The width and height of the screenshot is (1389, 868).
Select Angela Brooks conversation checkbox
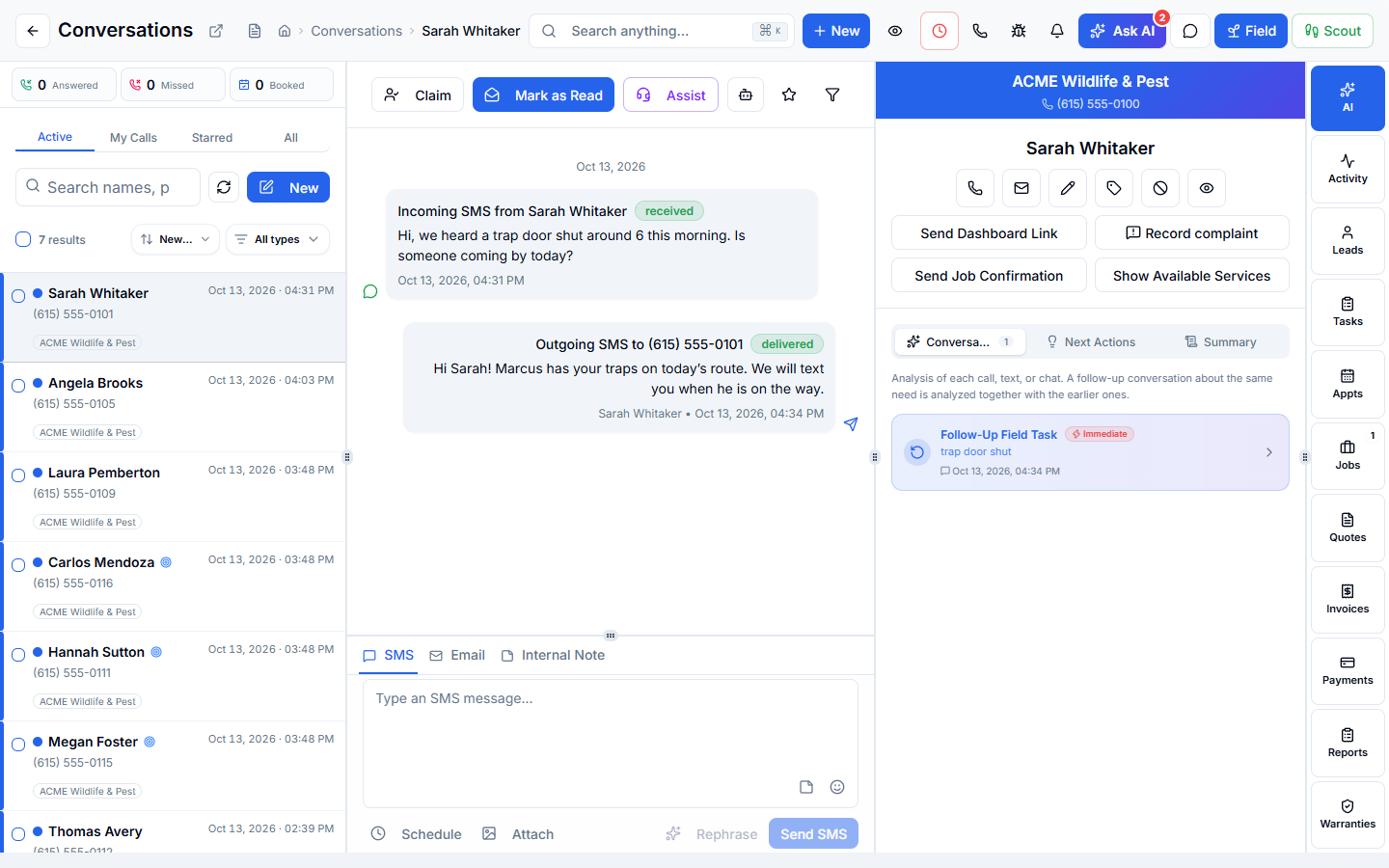click(x=18, y=386)
